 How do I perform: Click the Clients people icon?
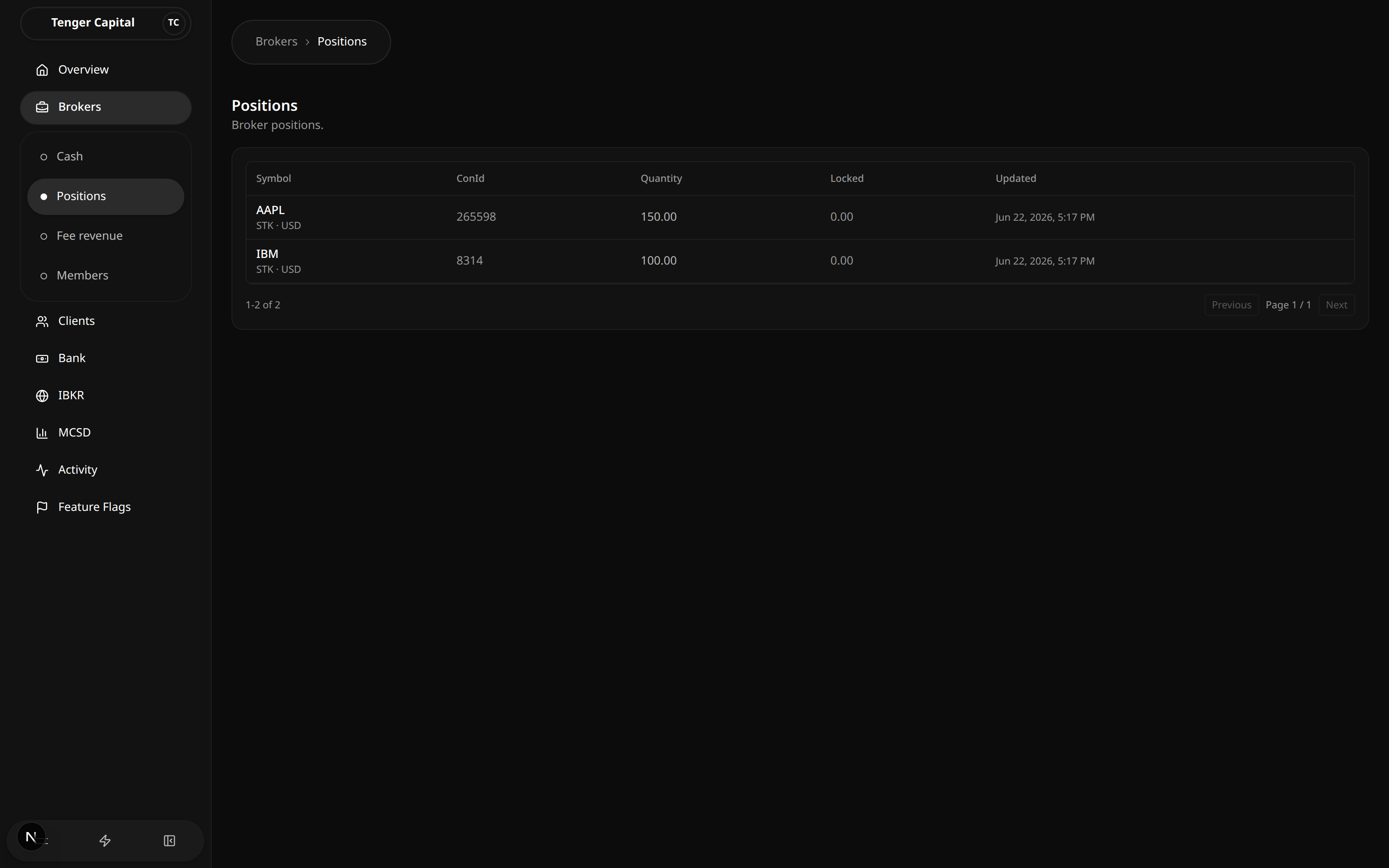pos(42,322)
